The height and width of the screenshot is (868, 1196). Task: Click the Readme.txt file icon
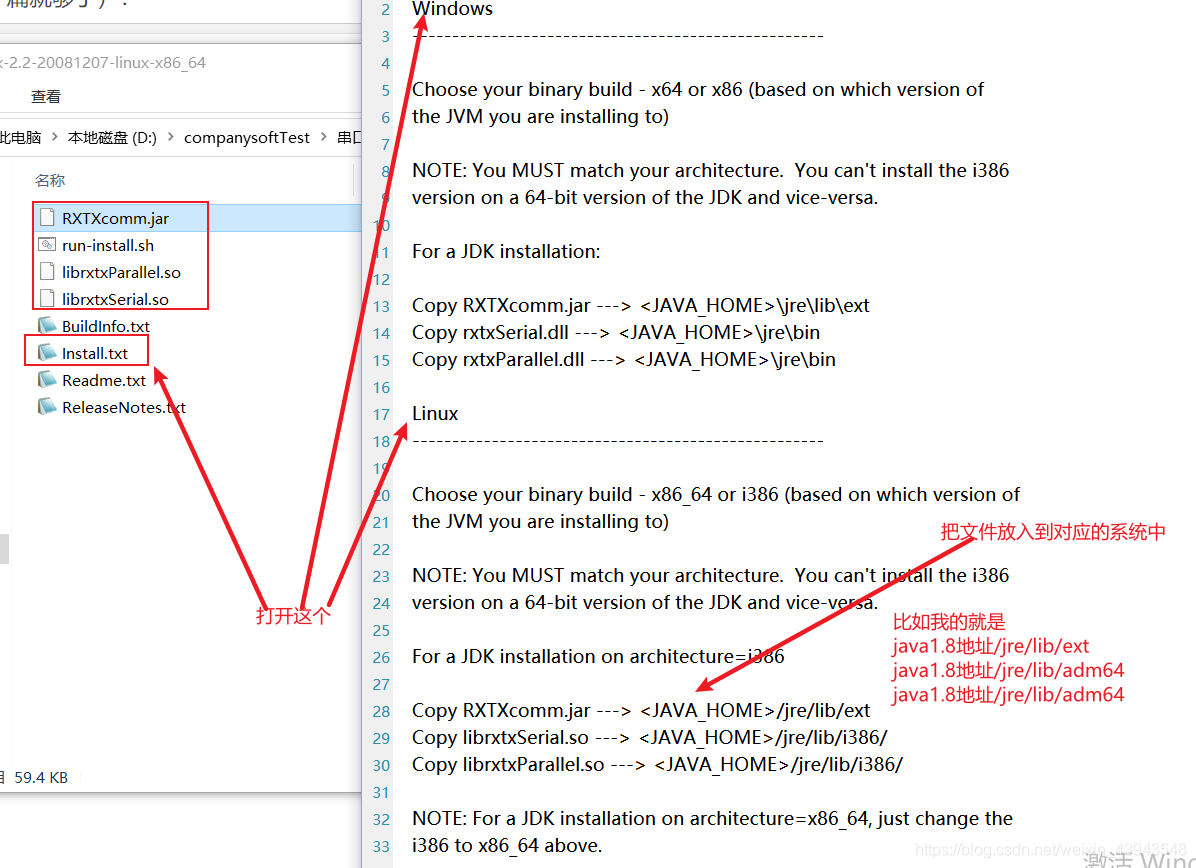click(x=47, y=380)
